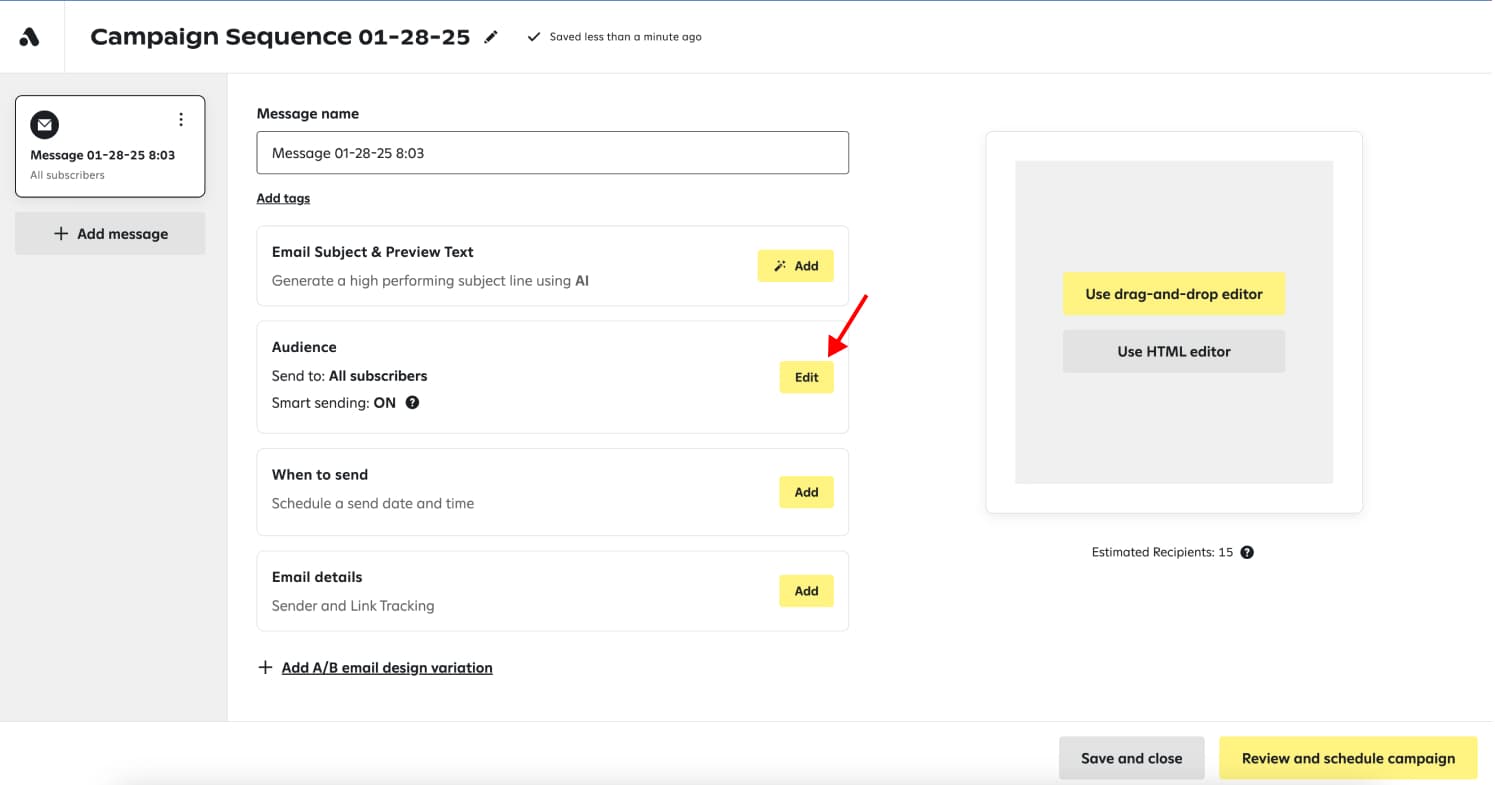Click the envelope icon on message card
This screenshot has width=1495, height=785.
coord(44,125)
